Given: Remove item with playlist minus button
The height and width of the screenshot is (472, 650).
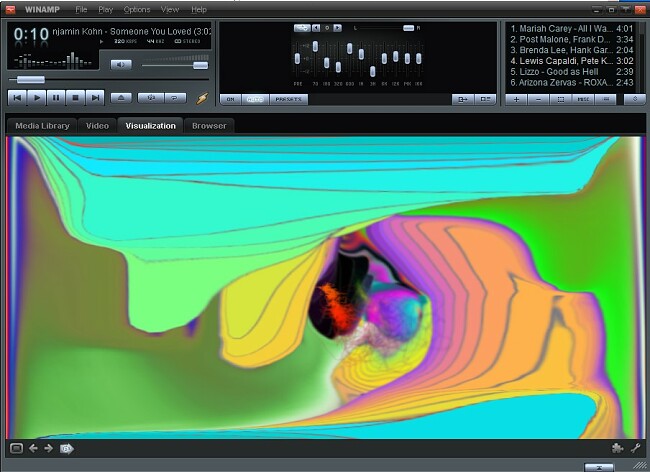Looking at the screenshot, I should click(538, 99).
